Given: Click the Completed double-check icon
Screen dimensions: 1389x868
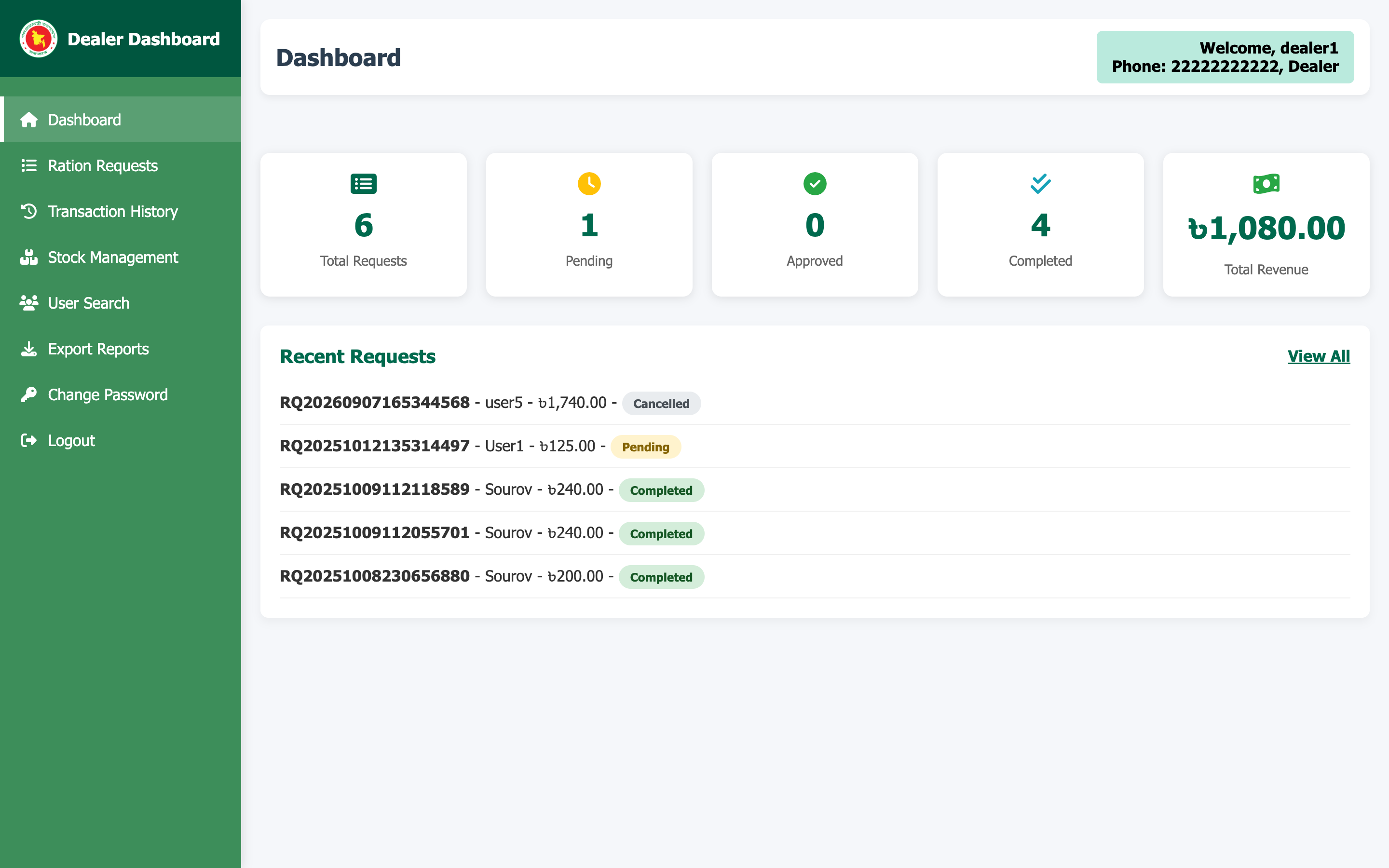Looking at the screenshot, I should pyautogui.click(x=1040, y=184).
